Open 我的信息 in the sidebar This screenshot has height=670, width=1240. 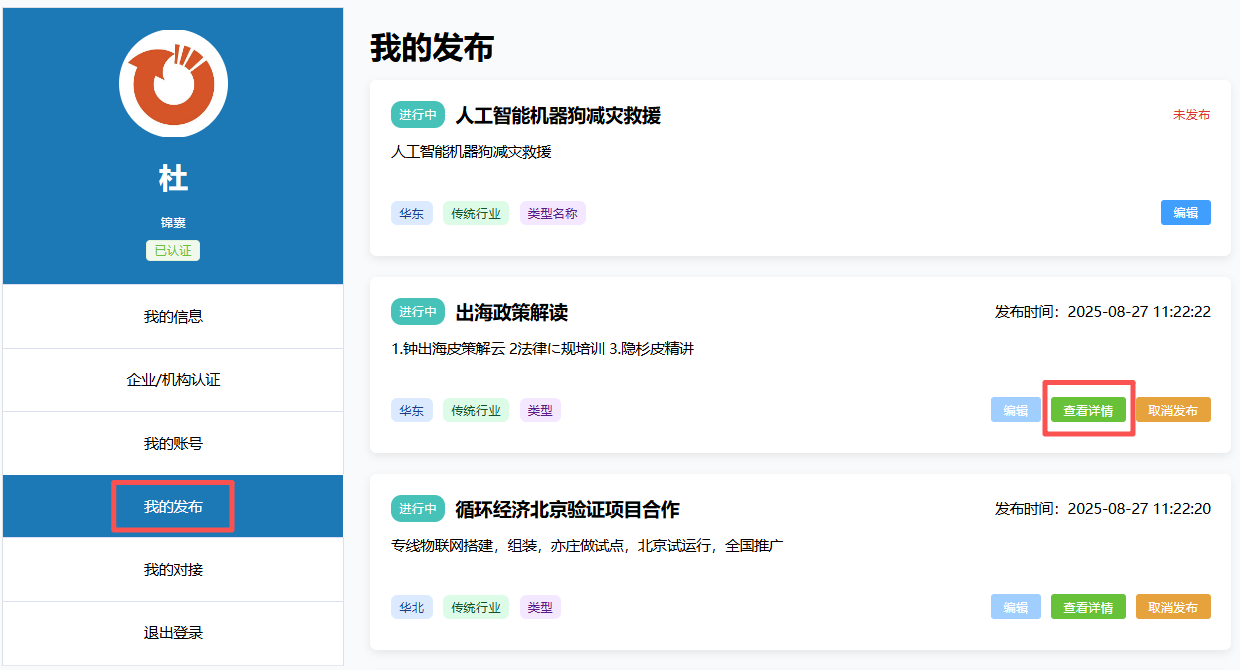point(173,317)
